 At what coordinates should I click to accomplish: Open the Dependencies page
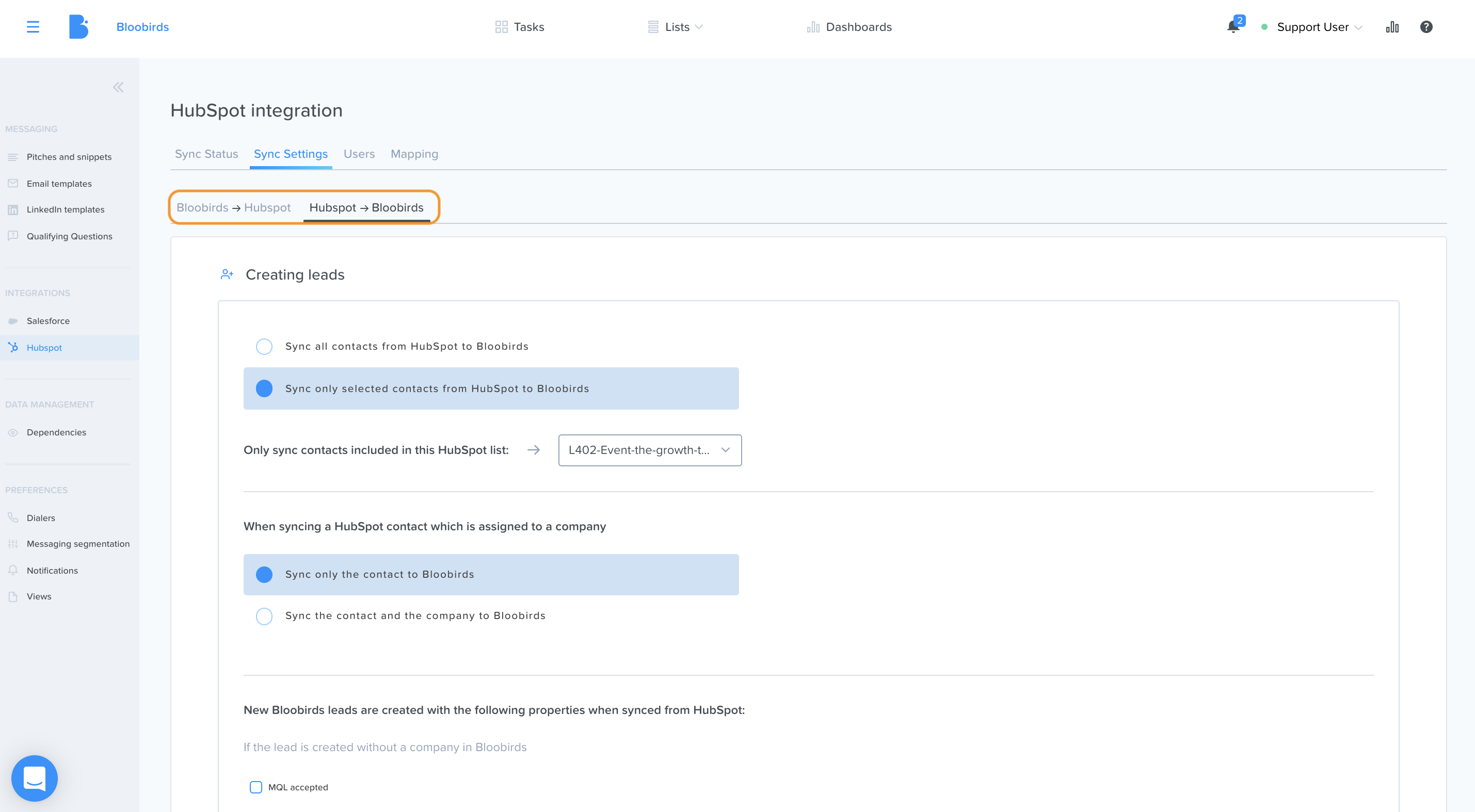(x=56, y=433)
